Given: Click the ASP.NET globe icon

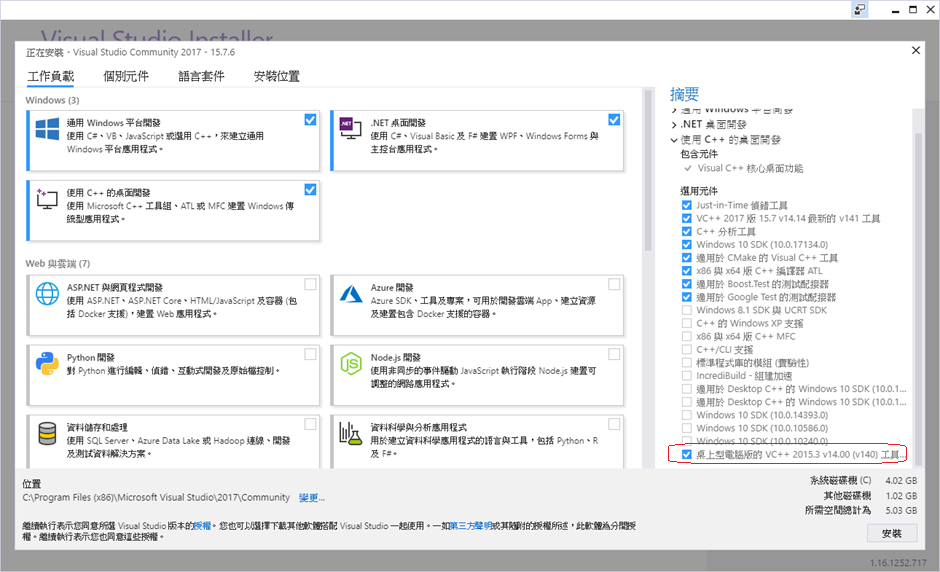Looking at the screenshot, I should pyautogui.click(x=47, y=293).
